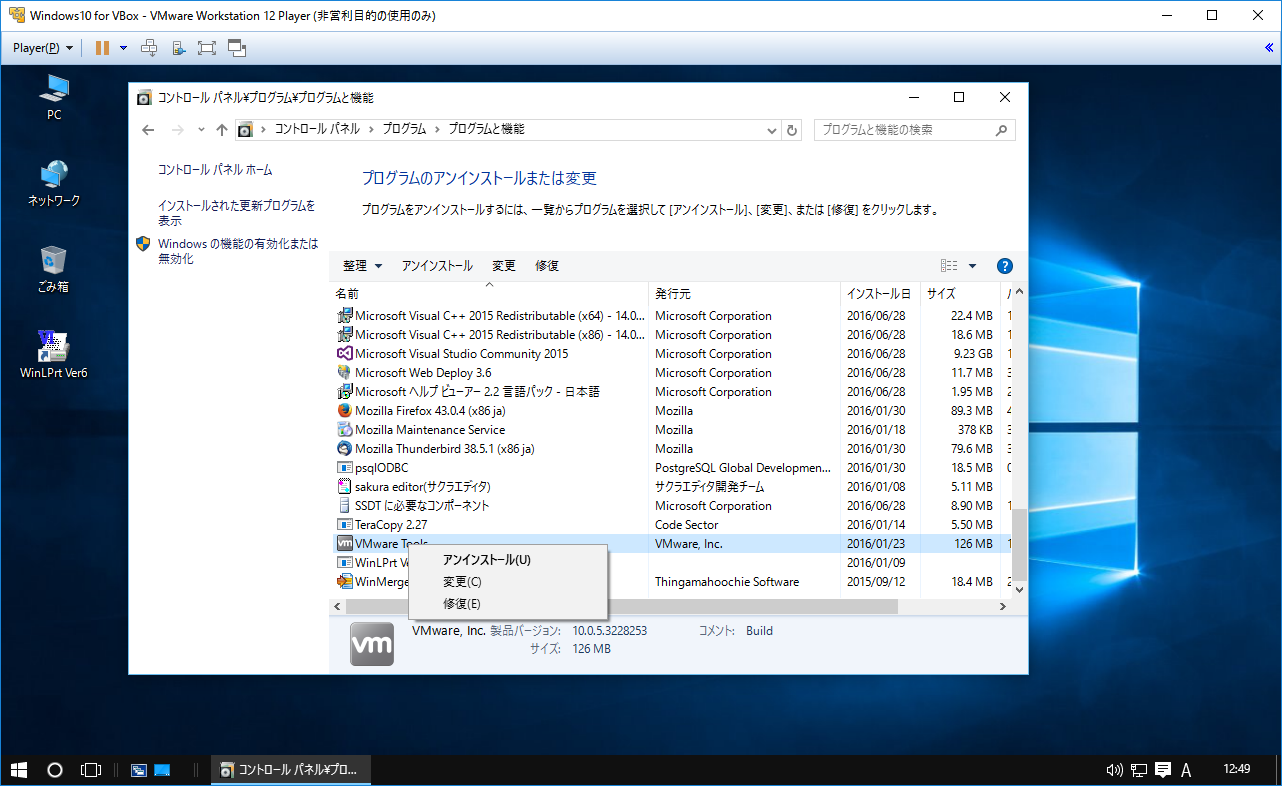Select the ごみ箱 recycle bin desktop icon

[x=54, y=270]
